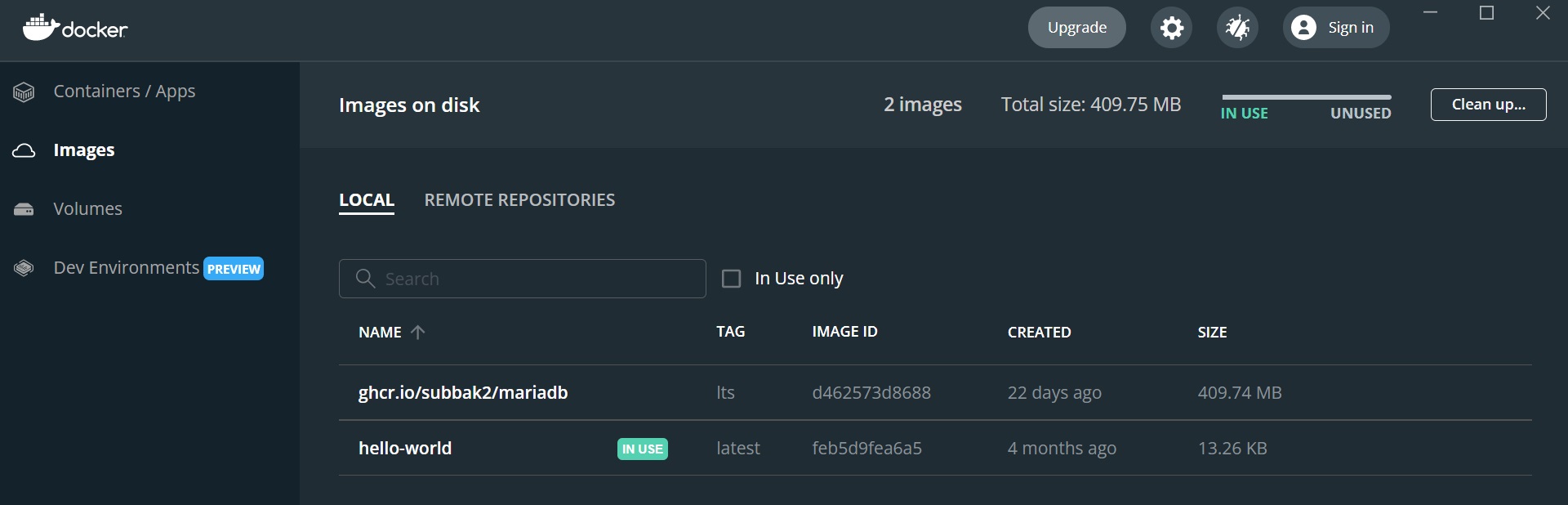Select the hello-world image name
The width and height of the screenshot is (1568, 505).
(405, 449)
